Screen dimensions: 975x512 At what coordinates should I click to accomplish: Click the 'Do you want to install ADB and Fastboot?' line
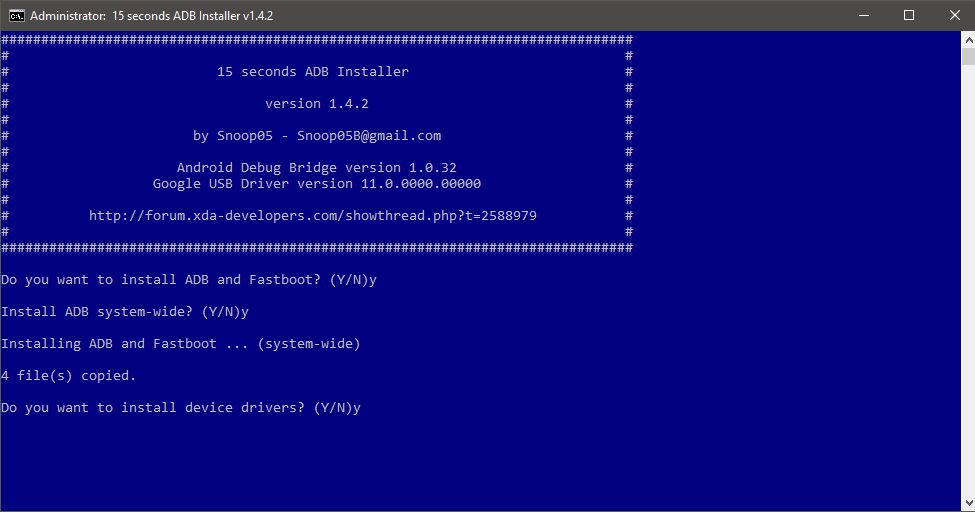189,280
